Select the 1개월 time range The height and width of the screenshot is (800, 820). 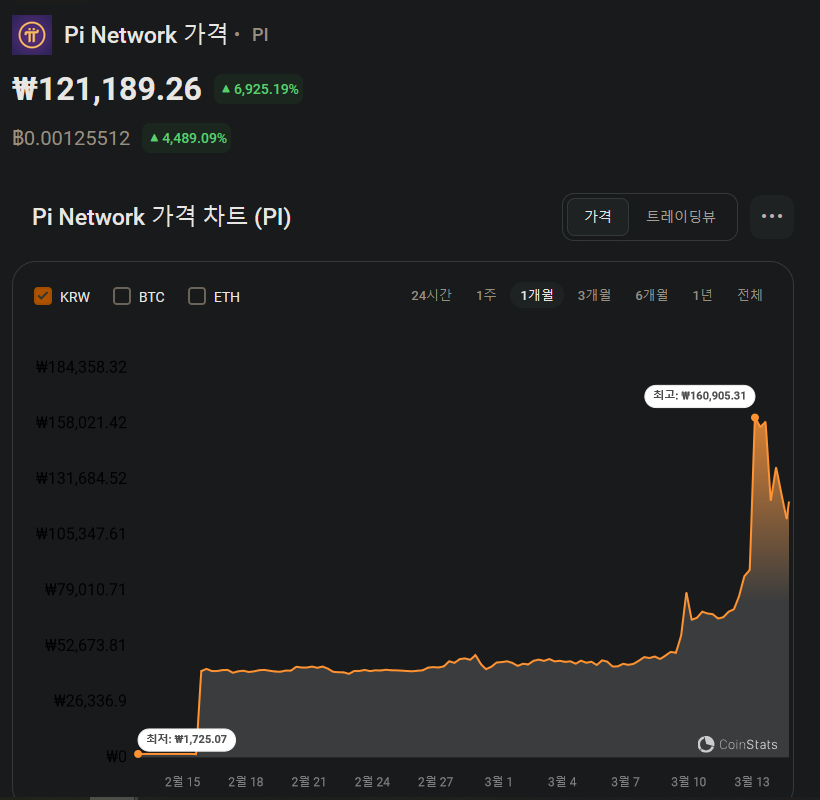coord(537,295)
